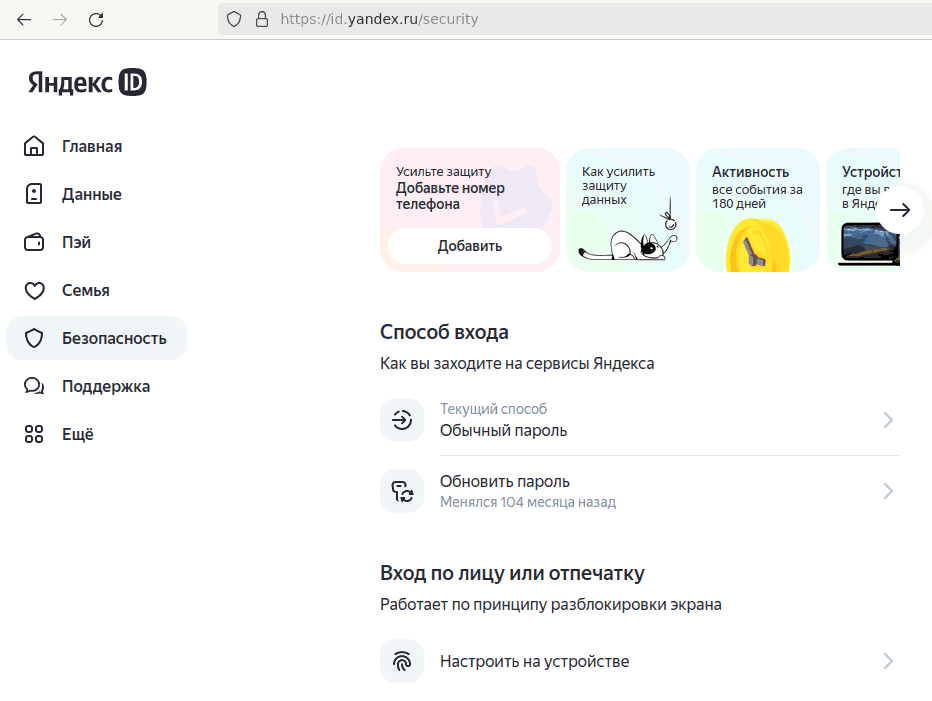The width and height of the screenshot is (932, 701).
Task: Click the laptop image in Устройства card
Action: point(869,244)
